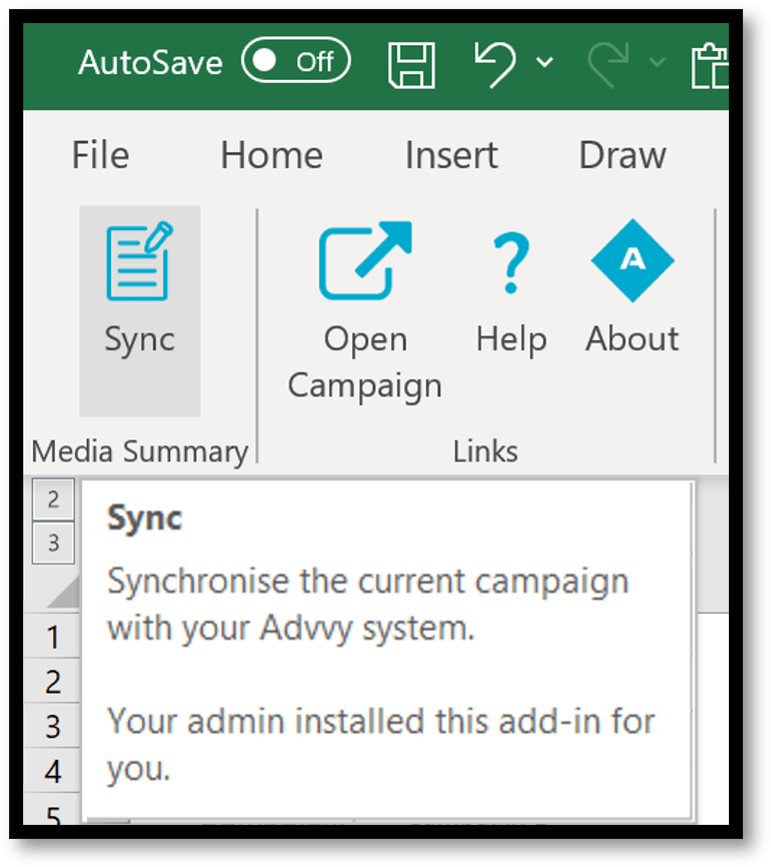Click outline level 2 button
Viewport: 771px width, 867px height.
pos(53,499)
